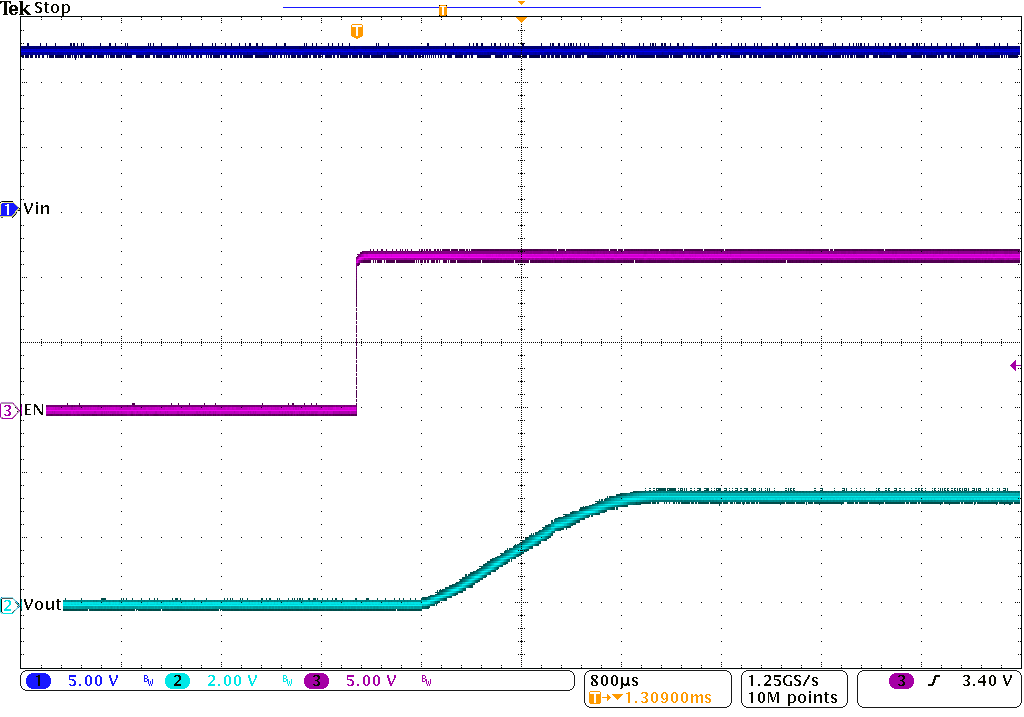Click the EN waveform label
This screenshot has height=717, width=1024.
(x=32, y=410)
